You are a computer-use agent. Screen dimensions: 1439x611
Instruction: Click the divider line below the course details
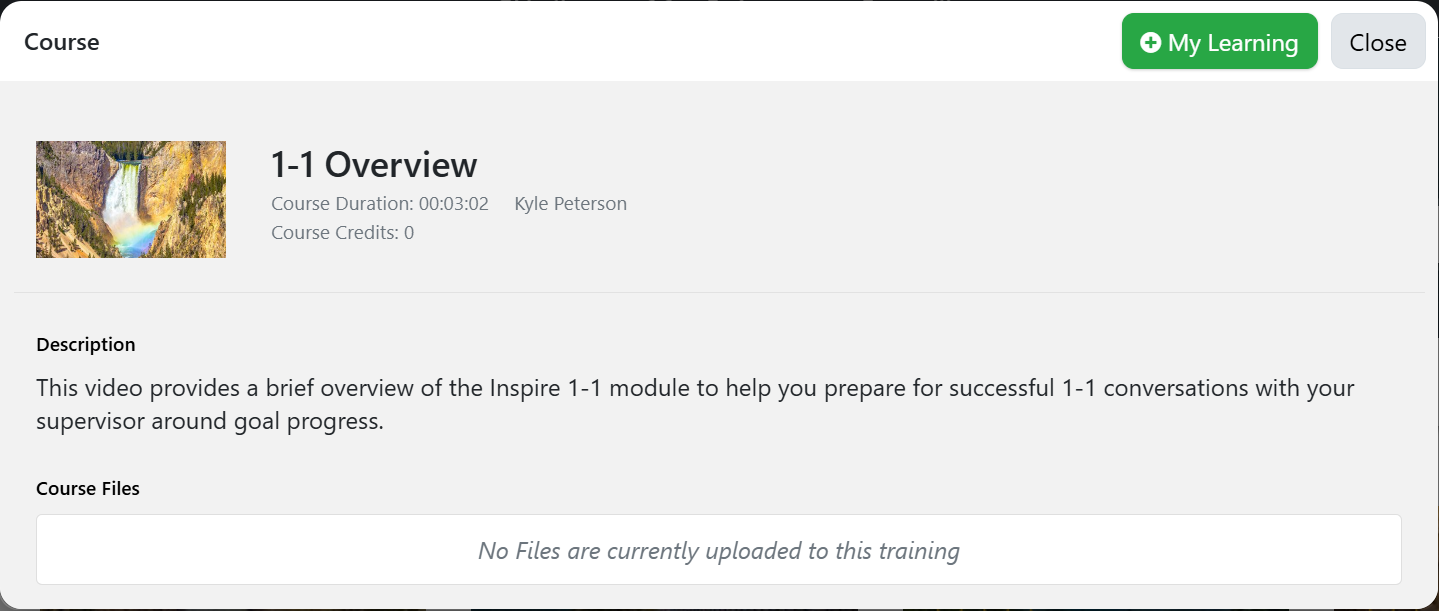tap(719, 292)
